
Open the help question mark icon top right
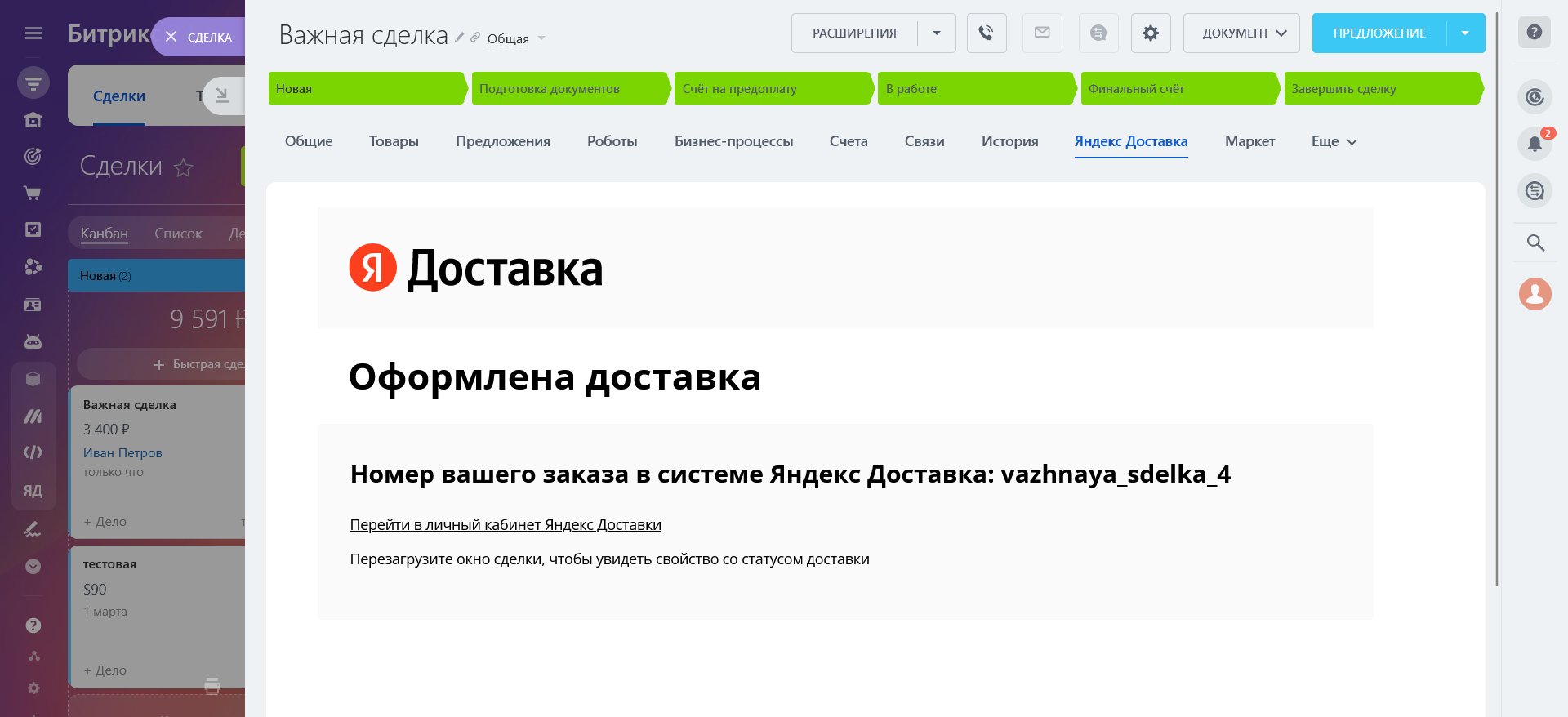point(1534,33)
